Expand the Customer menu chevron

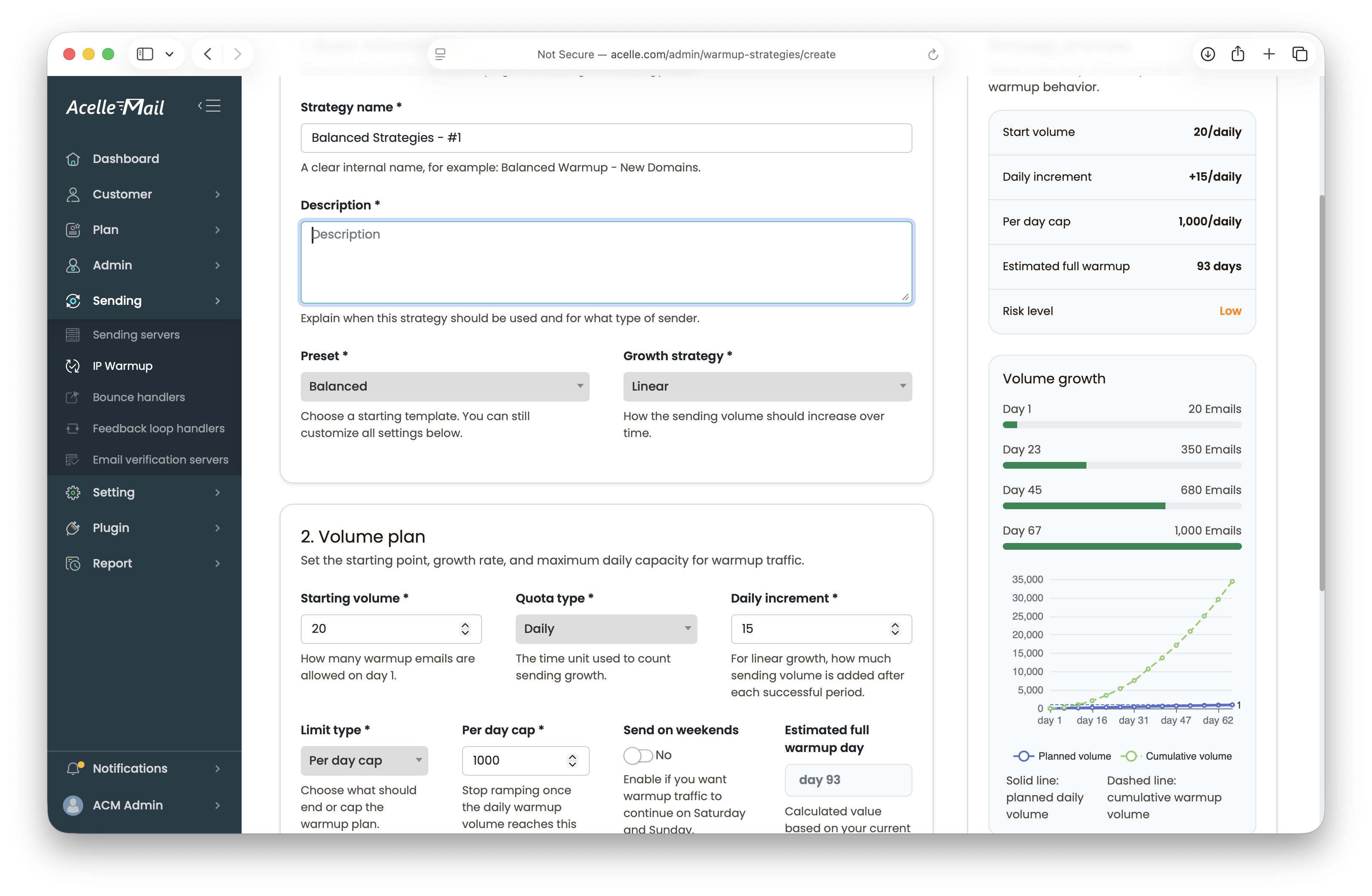pyautogui.click(x=217, y=194)
